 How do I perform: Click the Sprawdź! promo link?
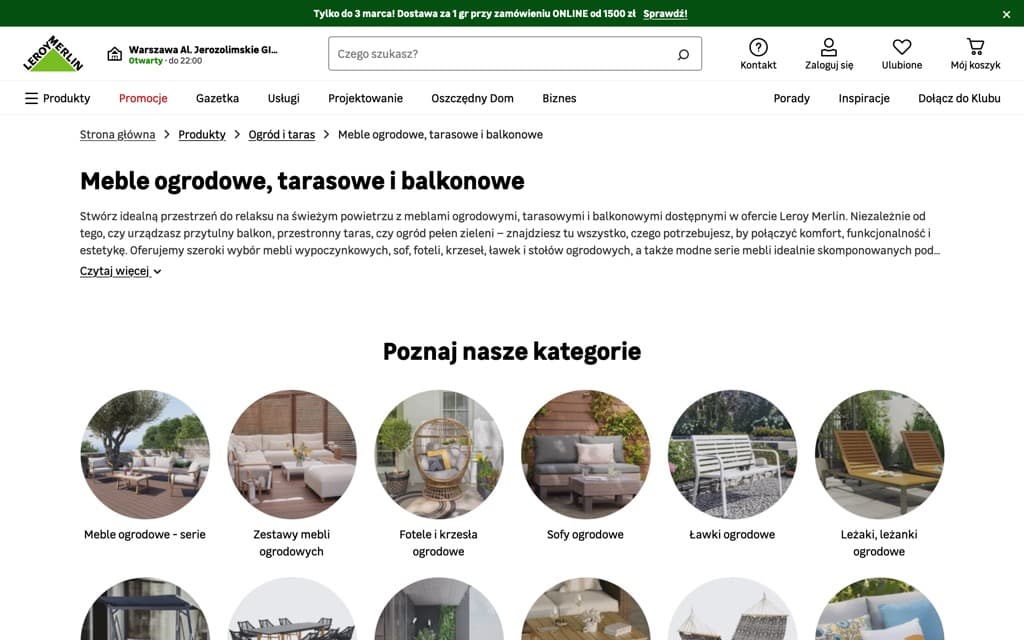coord(666,13)
